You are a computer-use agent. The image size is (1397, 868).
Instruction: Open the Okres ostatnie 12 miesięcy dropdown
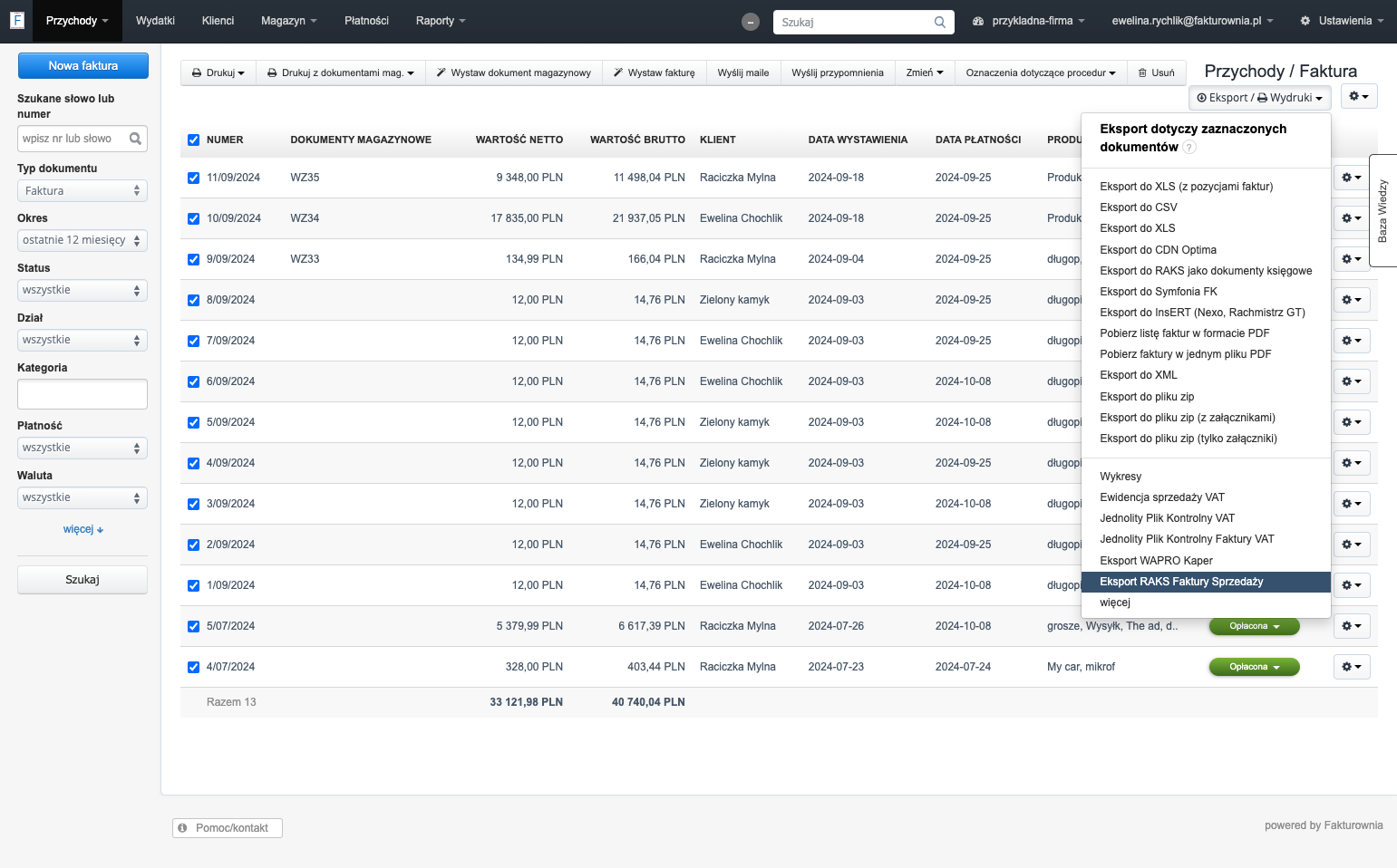(x=82, y=240)
